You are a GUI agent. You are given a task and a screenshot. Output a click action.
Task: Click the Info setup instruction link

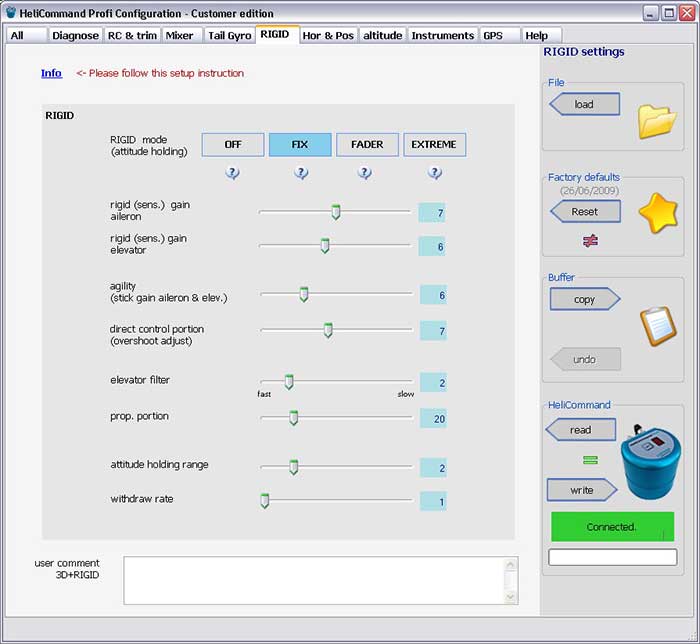(x=51, y=73)
